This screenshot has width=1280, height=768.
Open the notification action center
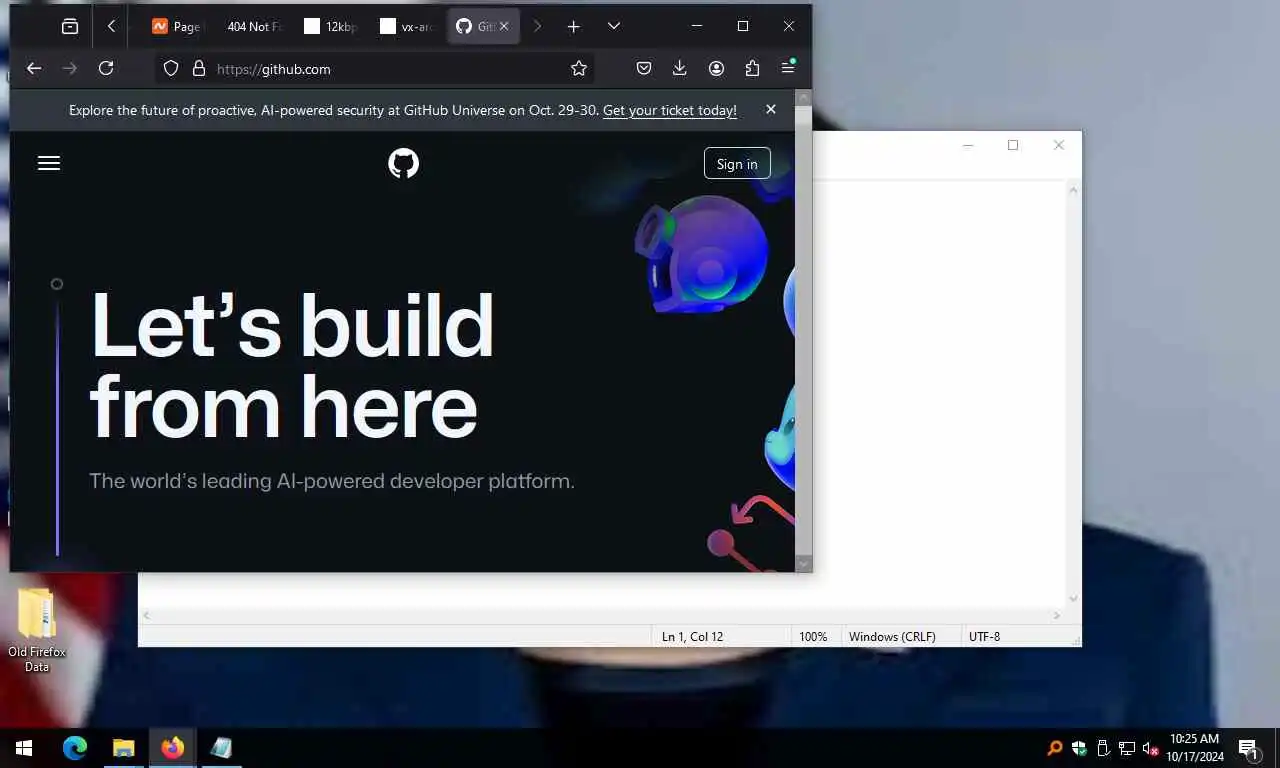(x=1249, y=748)
